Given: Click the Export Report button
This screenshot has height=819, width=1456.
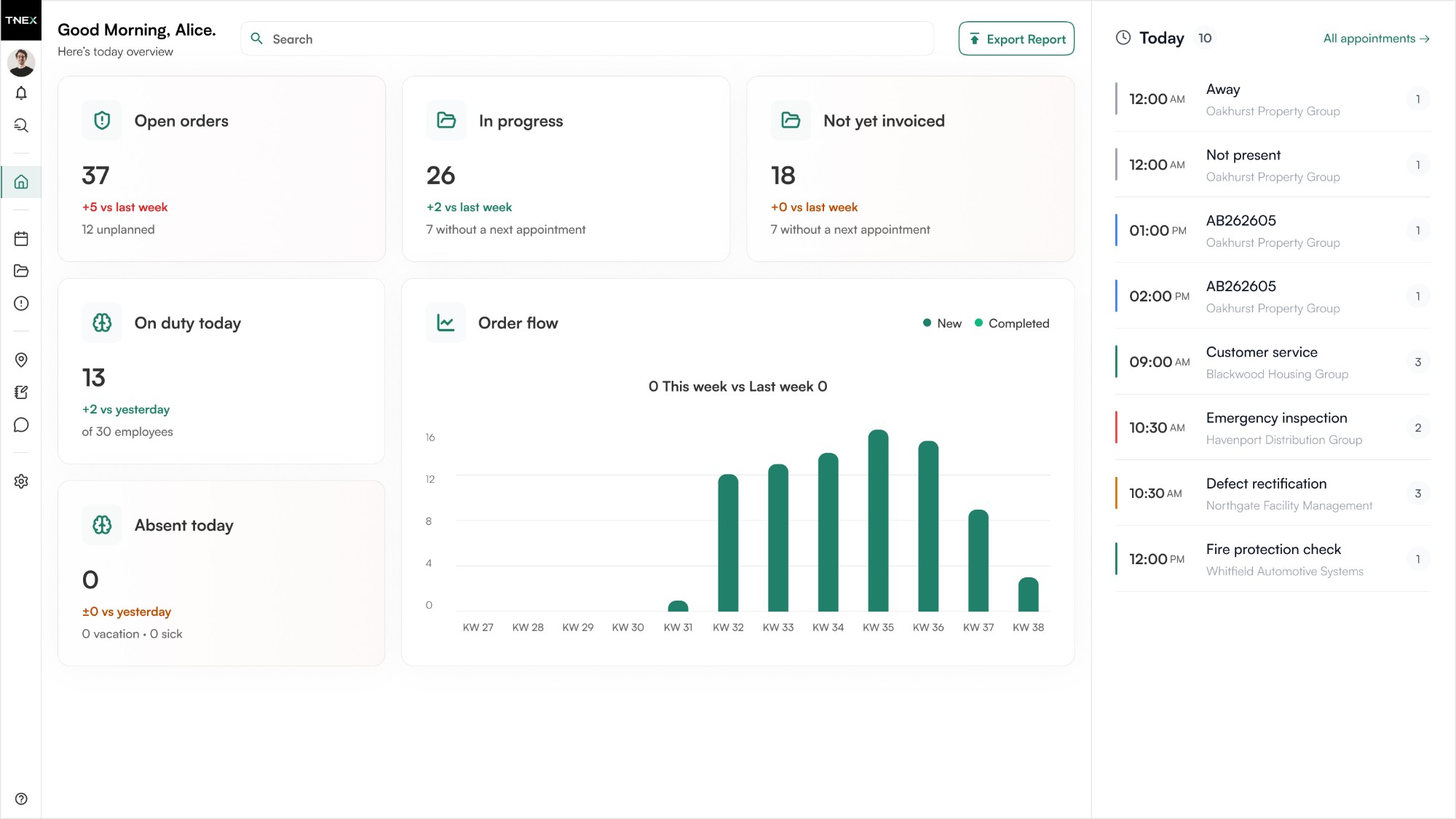Looking at the screenshot, I should click(1016, 39).
